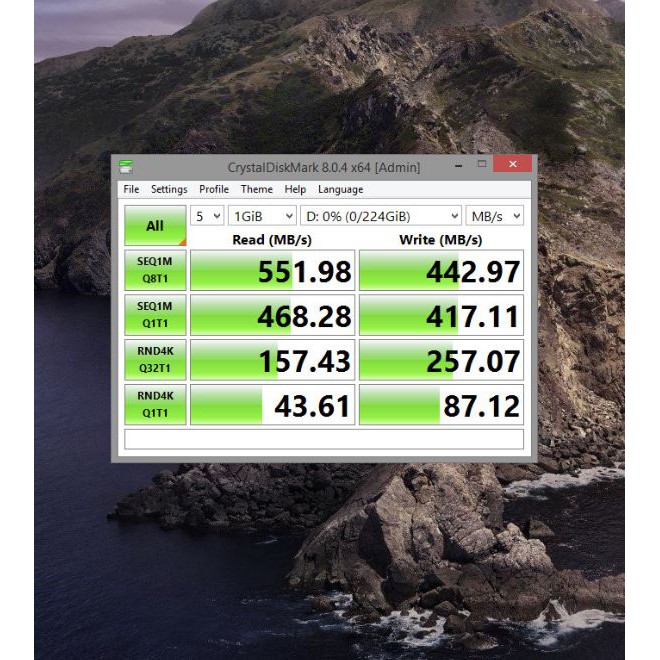
Task: Select the 442.97 write result
Action: [441, 270]
